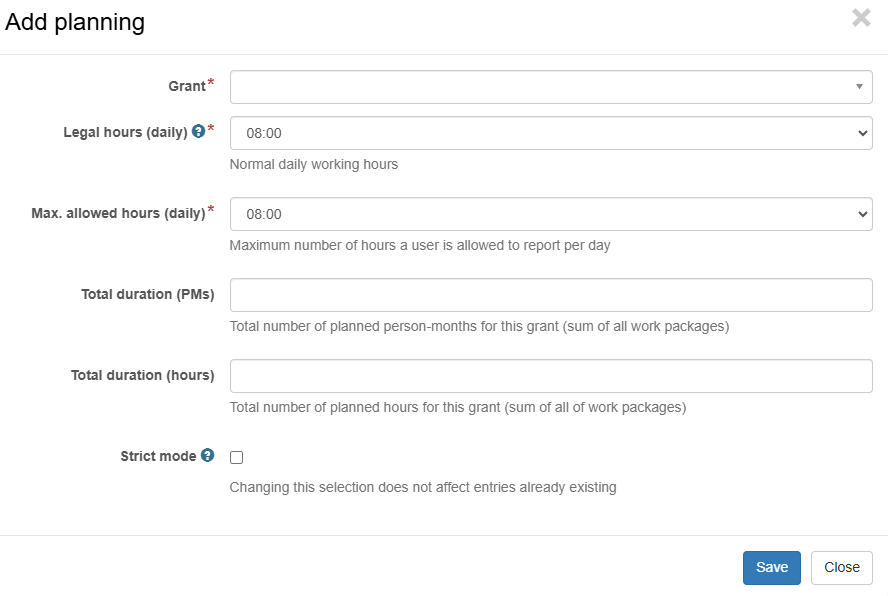Enable the Strict mode checkbox
888x596 pixels.
(237, 457)
